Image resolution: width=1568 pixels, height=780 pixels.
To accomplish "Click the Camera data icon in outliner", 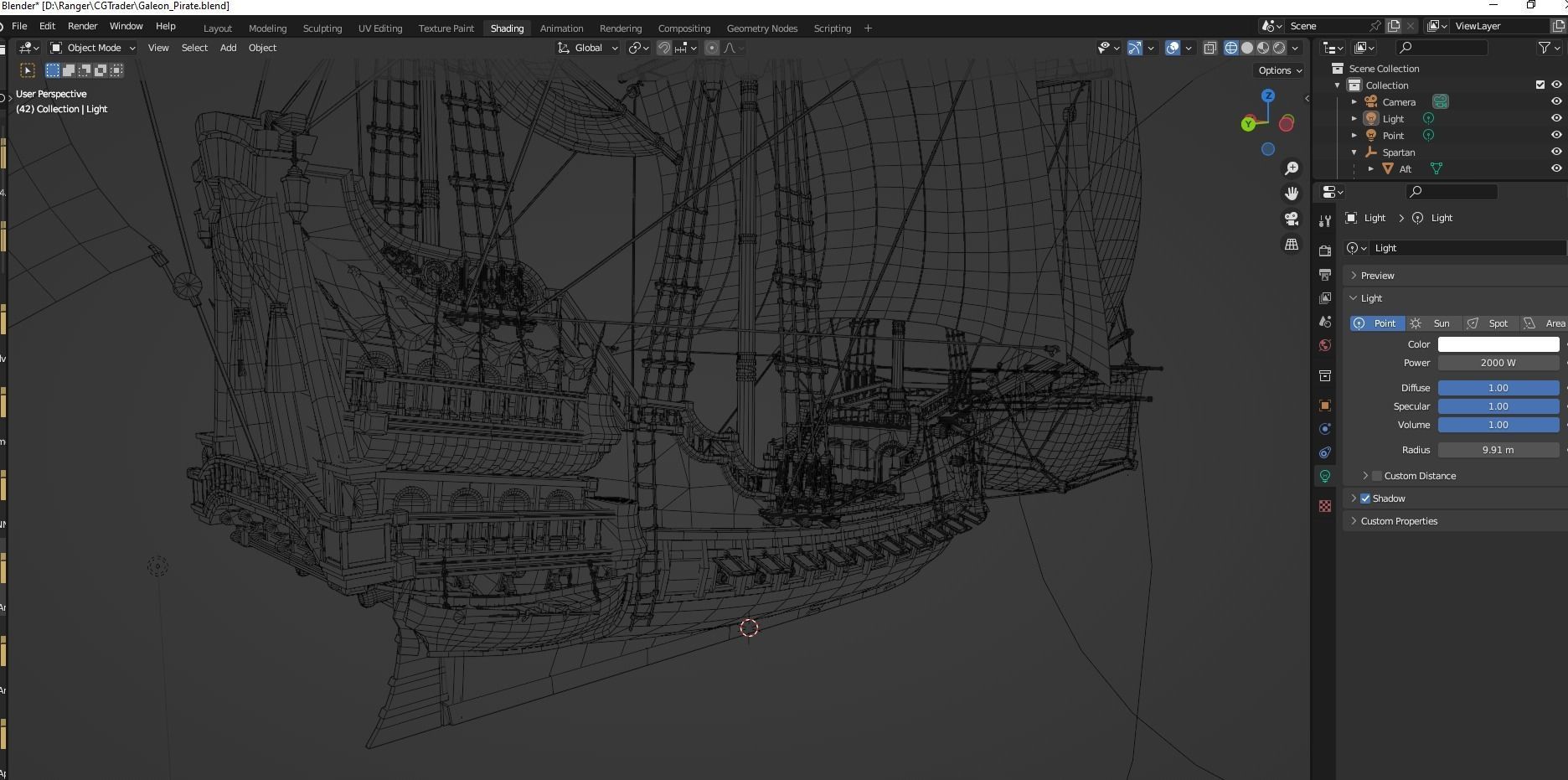I will [1440, 101].
